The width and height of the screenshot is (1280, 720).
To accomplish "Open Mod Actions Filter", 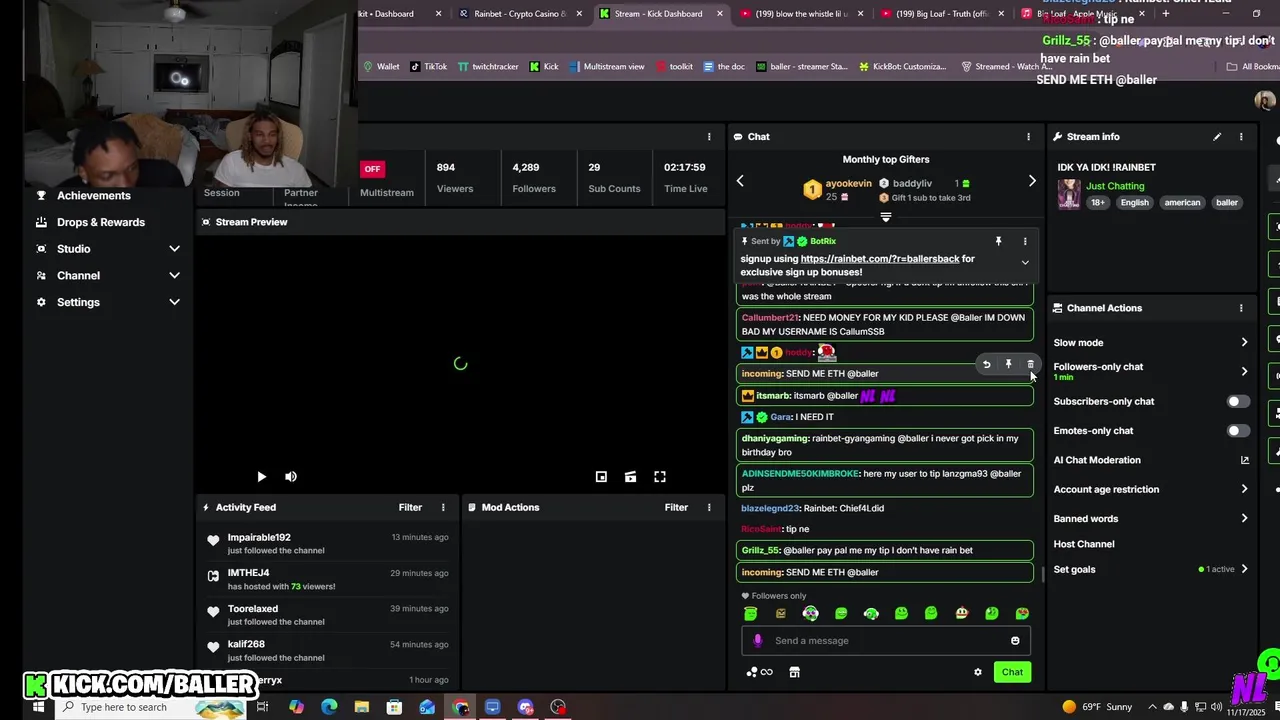I will pos(676,507).
